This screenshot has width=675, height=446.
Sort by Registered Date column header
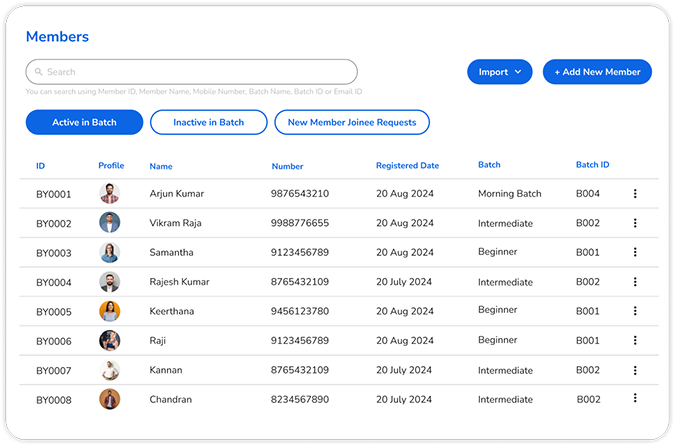[407, 165]
